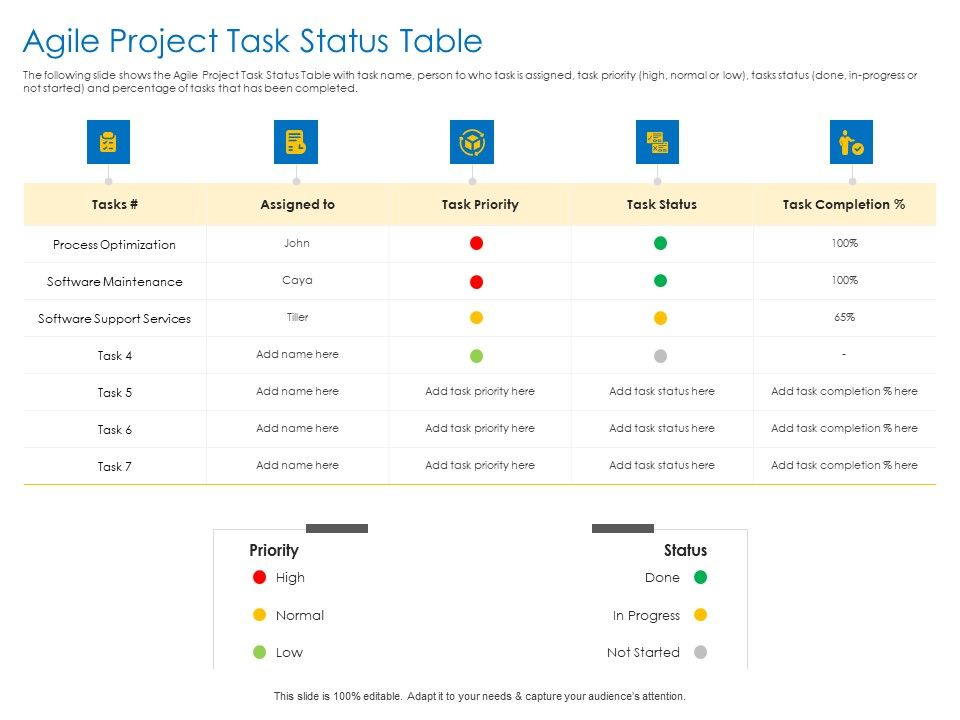Select the yellow priority dot for Software Support Services
960x720 pixels.
[x=476, y=317]
